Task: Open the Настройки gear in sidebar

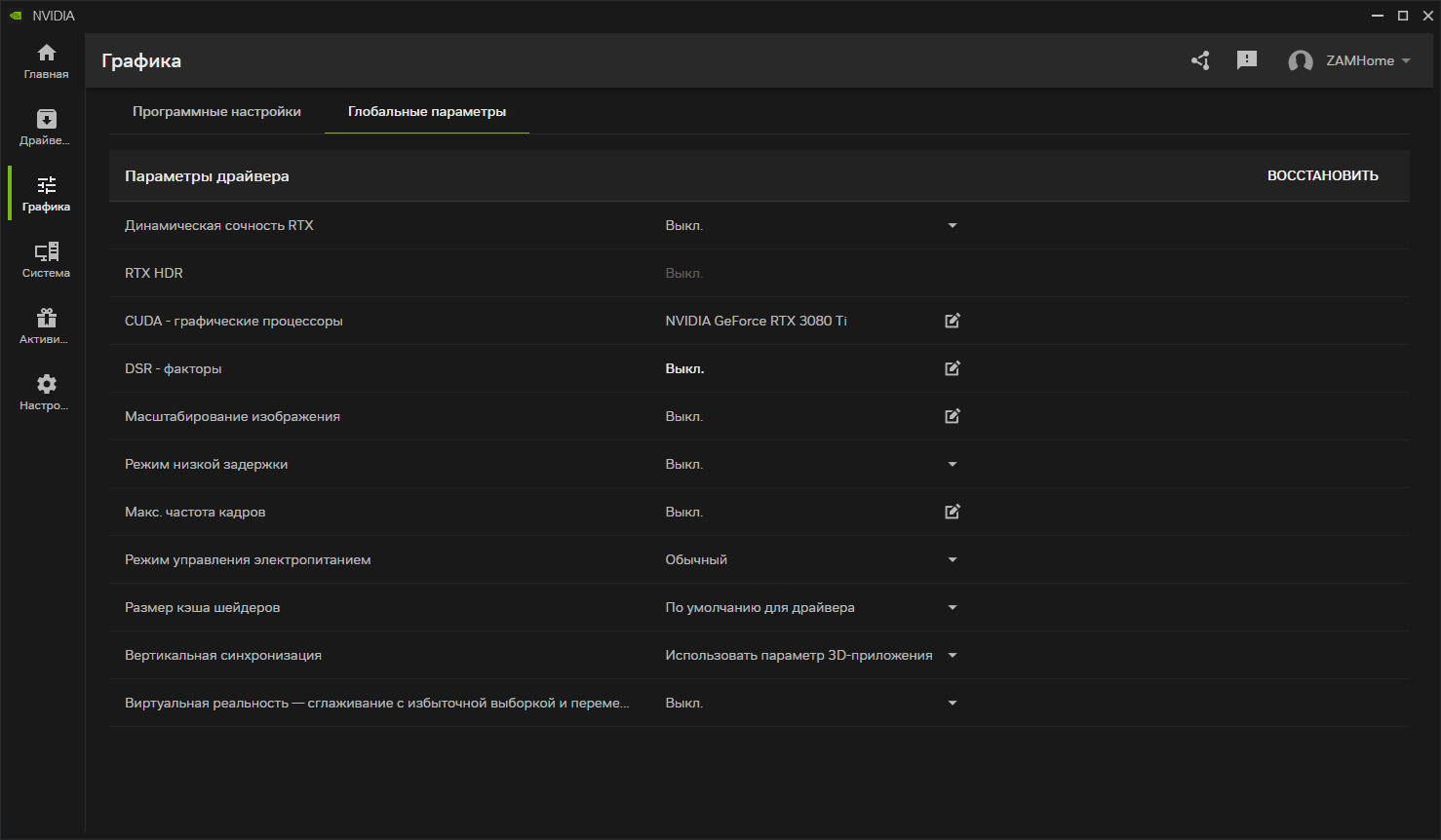Action: pyautogui.click(x=46, y=392)
